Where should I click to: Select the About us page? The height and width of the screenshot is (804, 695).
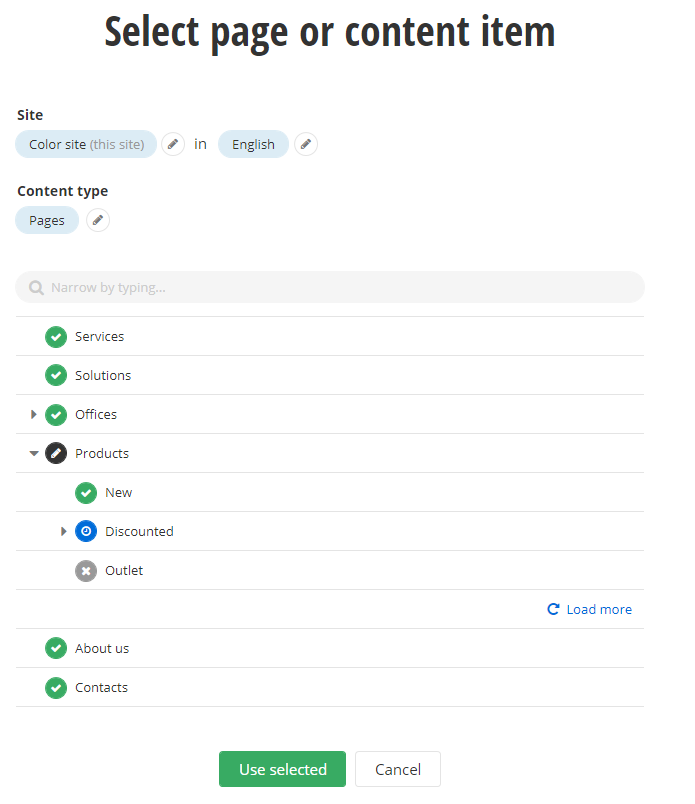click(x=102, y=649)
